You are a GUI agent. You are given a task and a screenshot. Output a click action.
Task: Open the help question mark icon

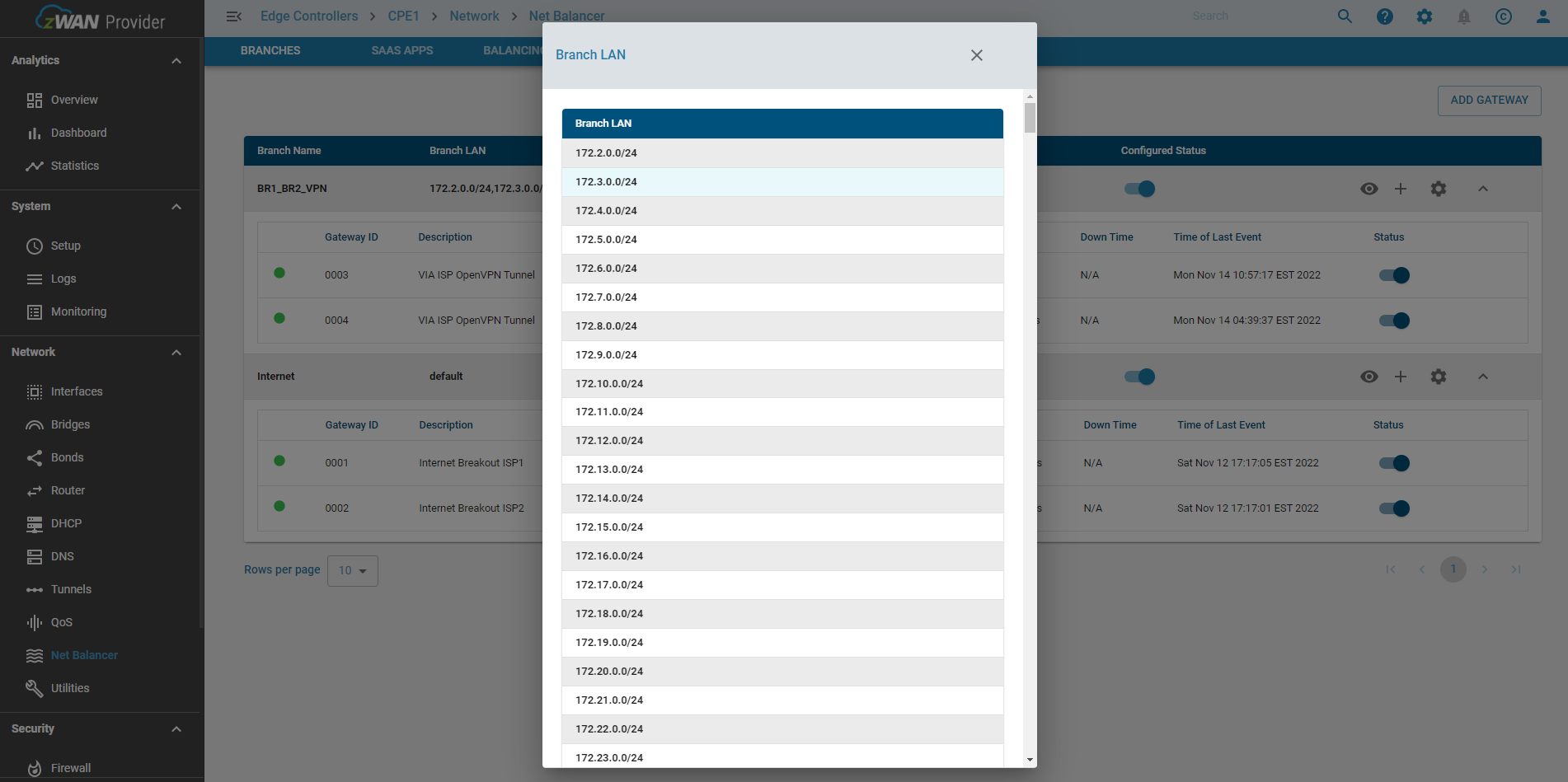pyautogui.click(x=1384, y=16)
